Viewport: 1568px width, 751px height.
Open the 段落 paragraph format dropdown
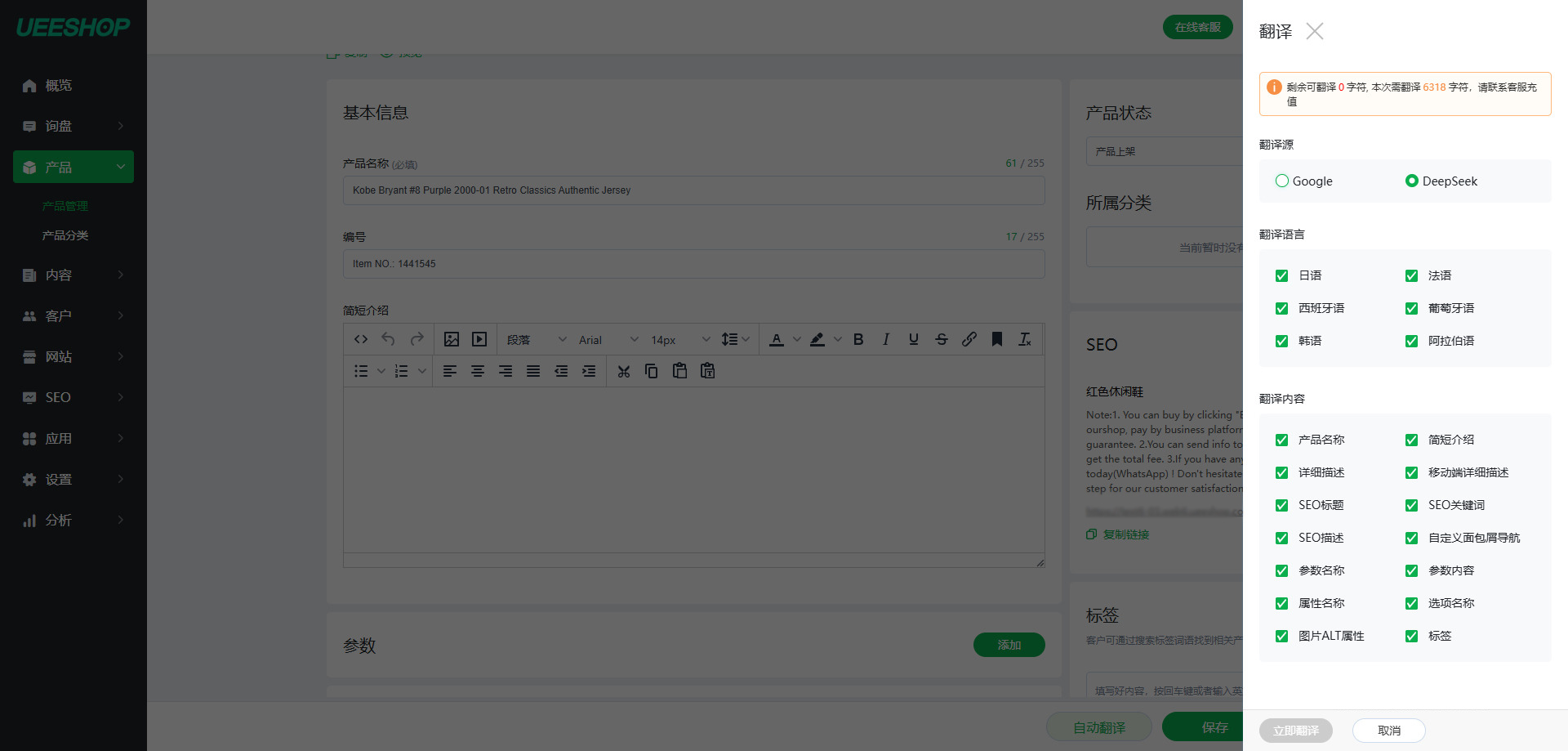point(537,340)
